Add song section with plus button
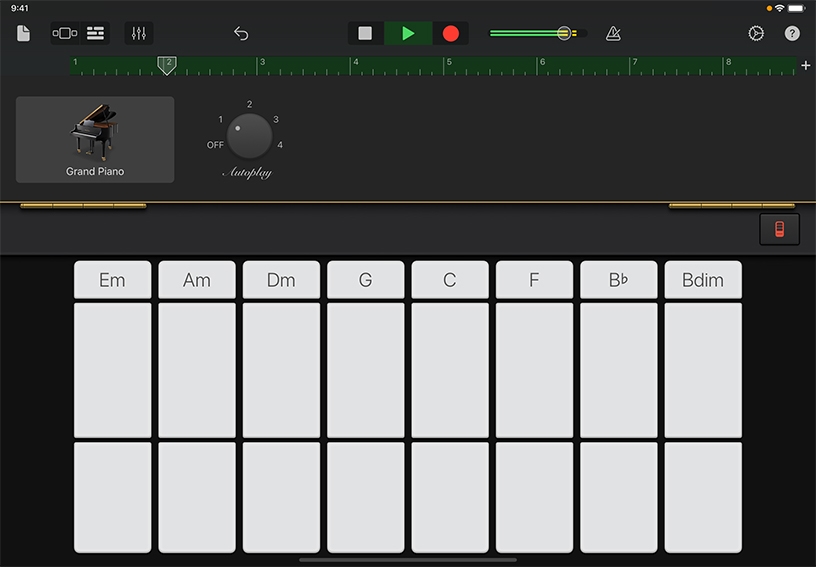Screen dimensions: 816x567 [806, 66]
